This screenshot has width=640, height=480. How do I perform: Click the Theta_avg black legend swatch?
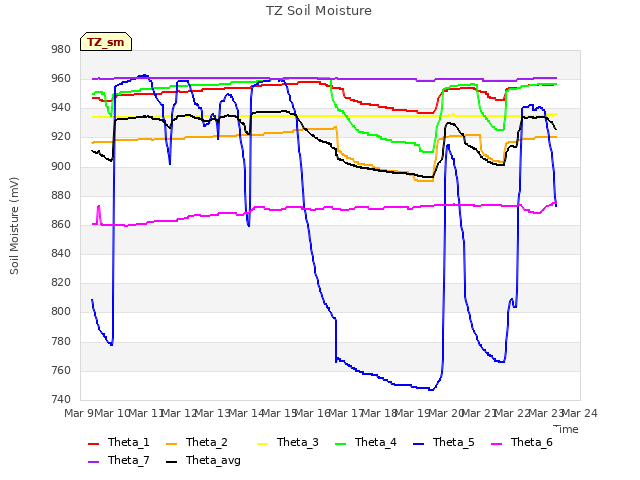pyautogui.click(x=172, y=462)
